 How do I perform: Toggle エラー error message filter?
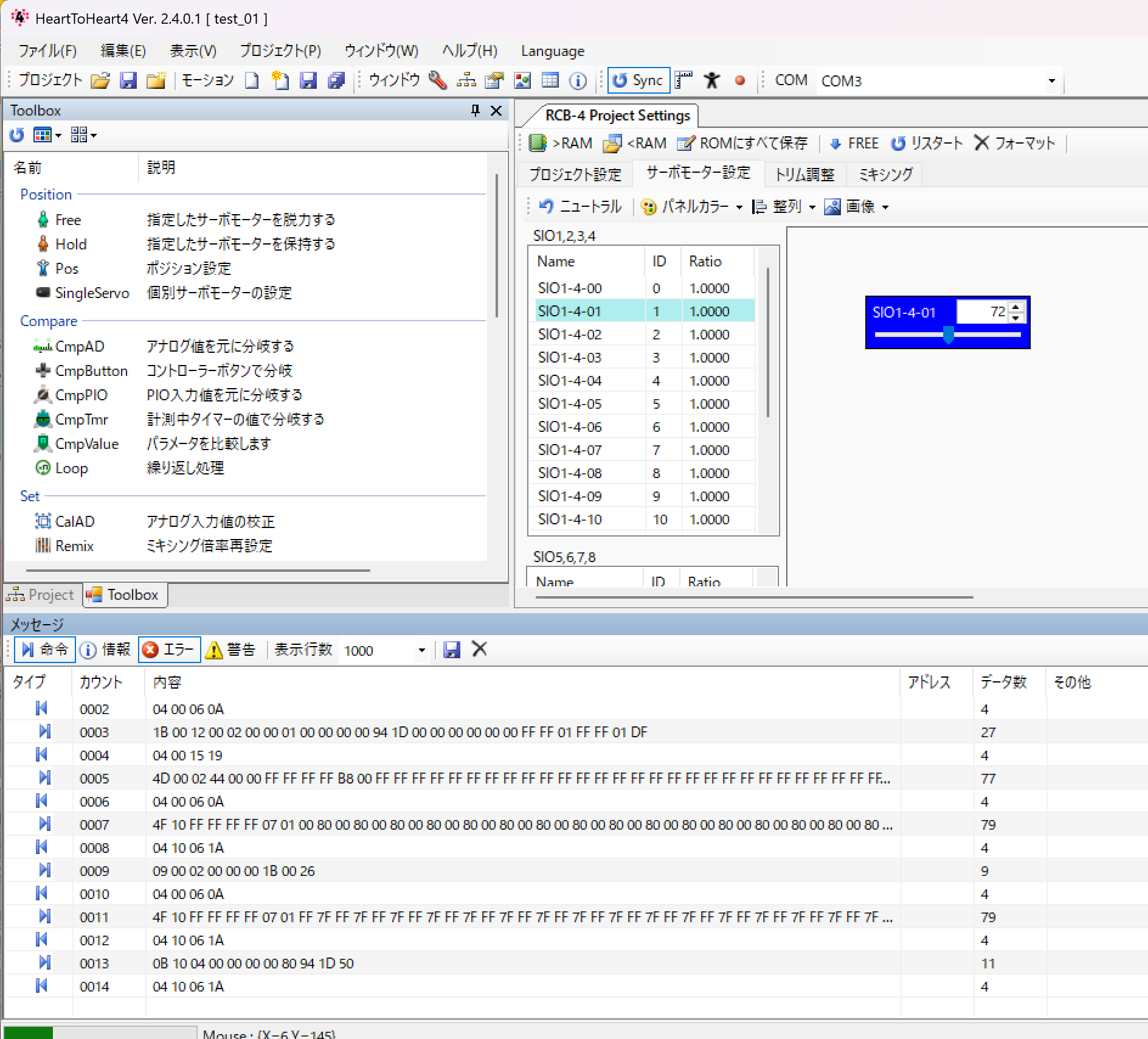(169, 650)
